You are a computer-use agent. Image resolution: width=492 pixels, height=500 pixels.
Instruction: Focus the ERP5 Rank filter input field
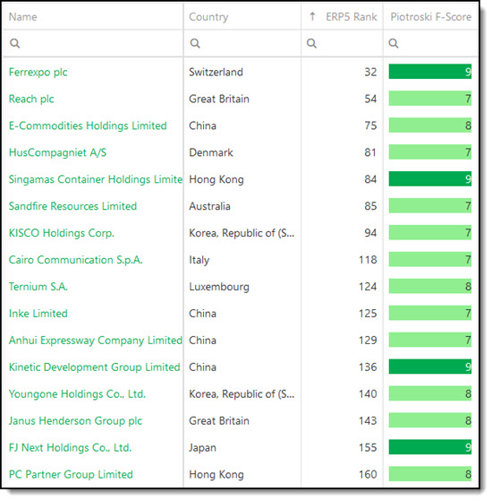[x=342, y=43]
